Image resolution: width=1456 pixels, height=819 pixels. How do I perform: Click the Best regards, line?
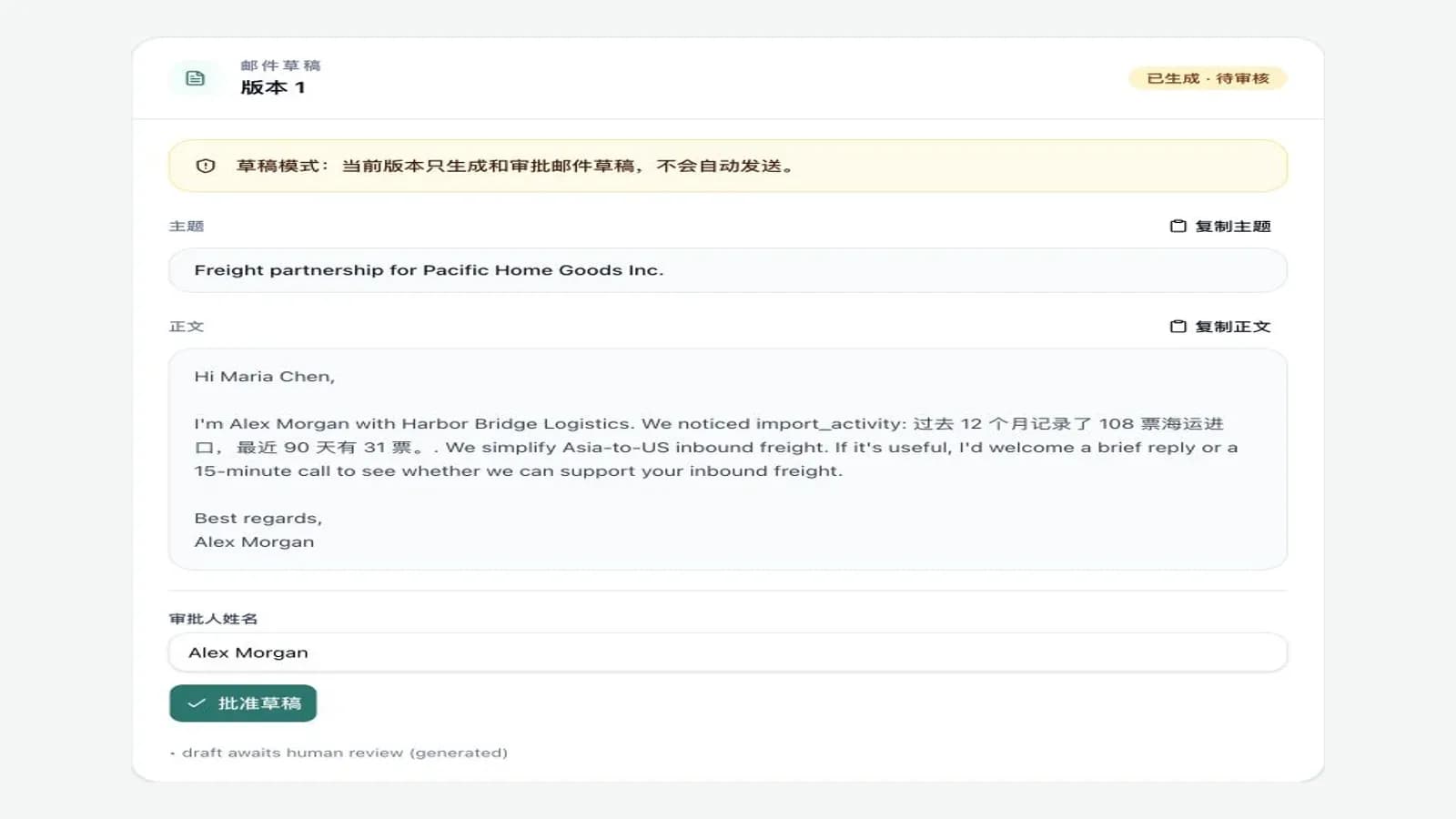click(x=258, y=519)
